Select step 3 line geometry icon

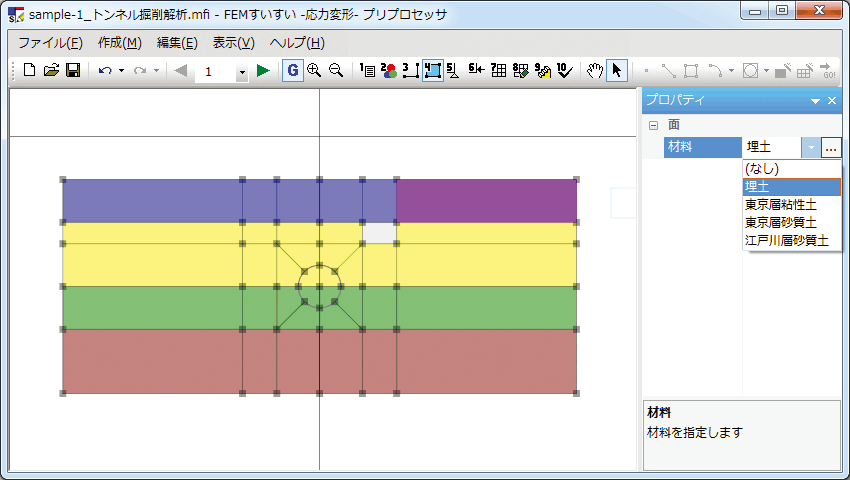coord(410,71)
